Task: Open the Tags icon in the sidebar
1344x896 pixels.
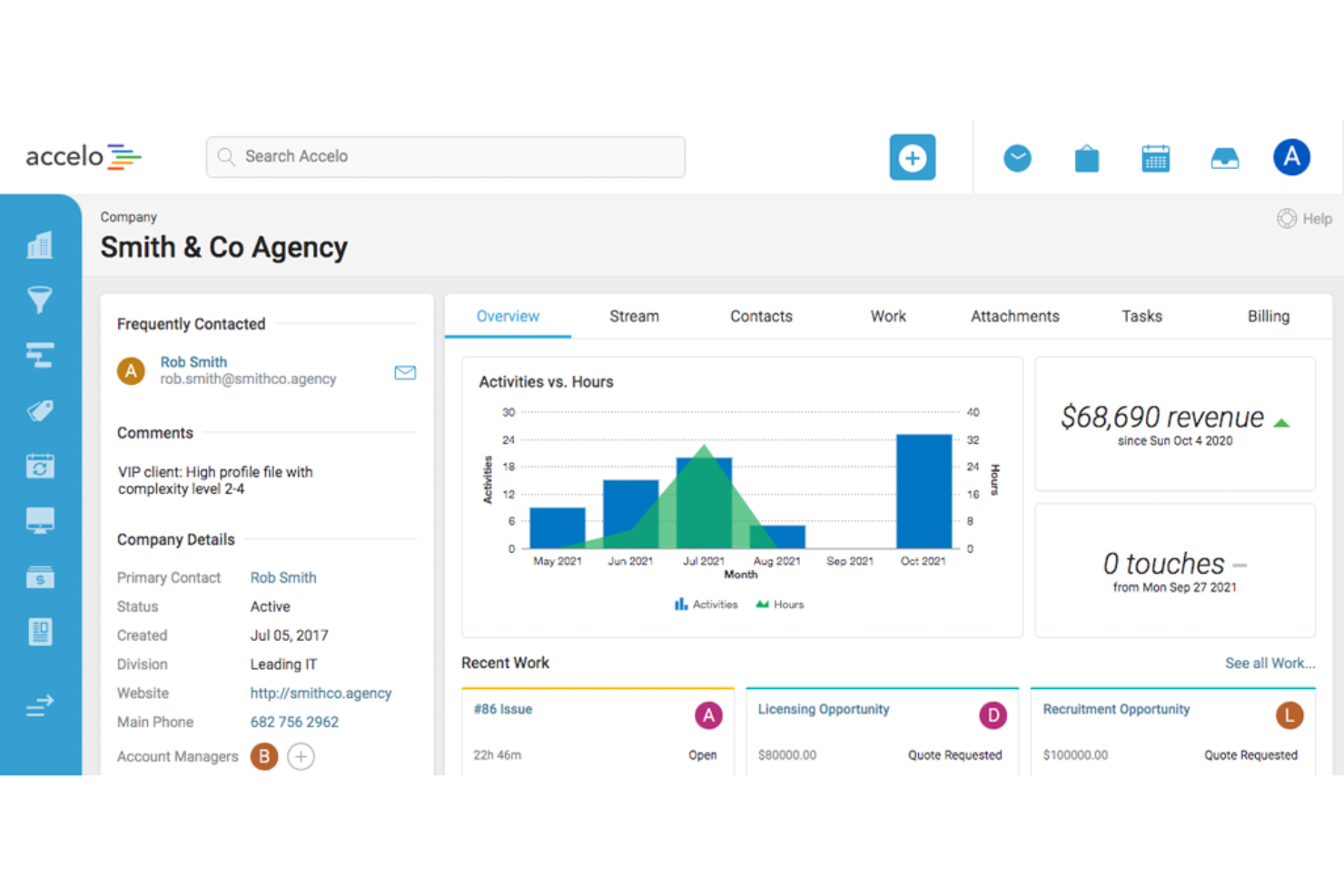Action: tap(40, 410)
